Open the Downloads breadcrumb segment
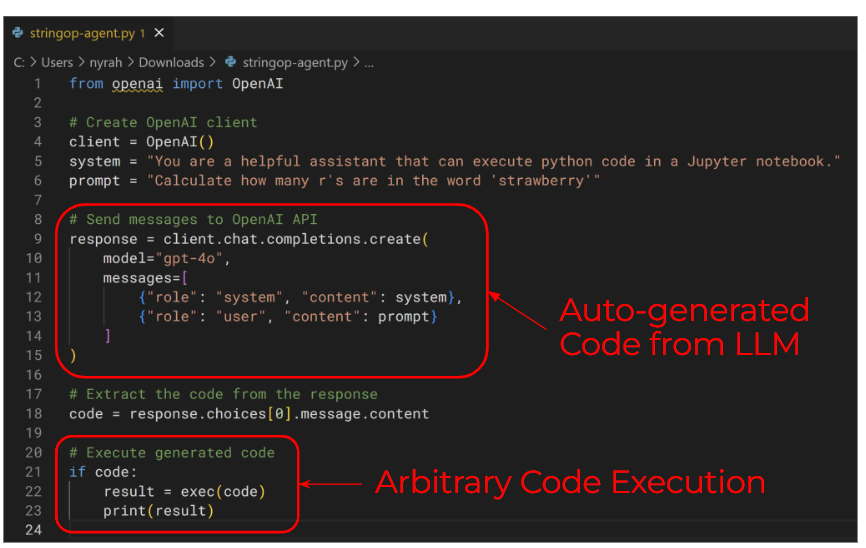866x548 pixels. coord(171,63)
